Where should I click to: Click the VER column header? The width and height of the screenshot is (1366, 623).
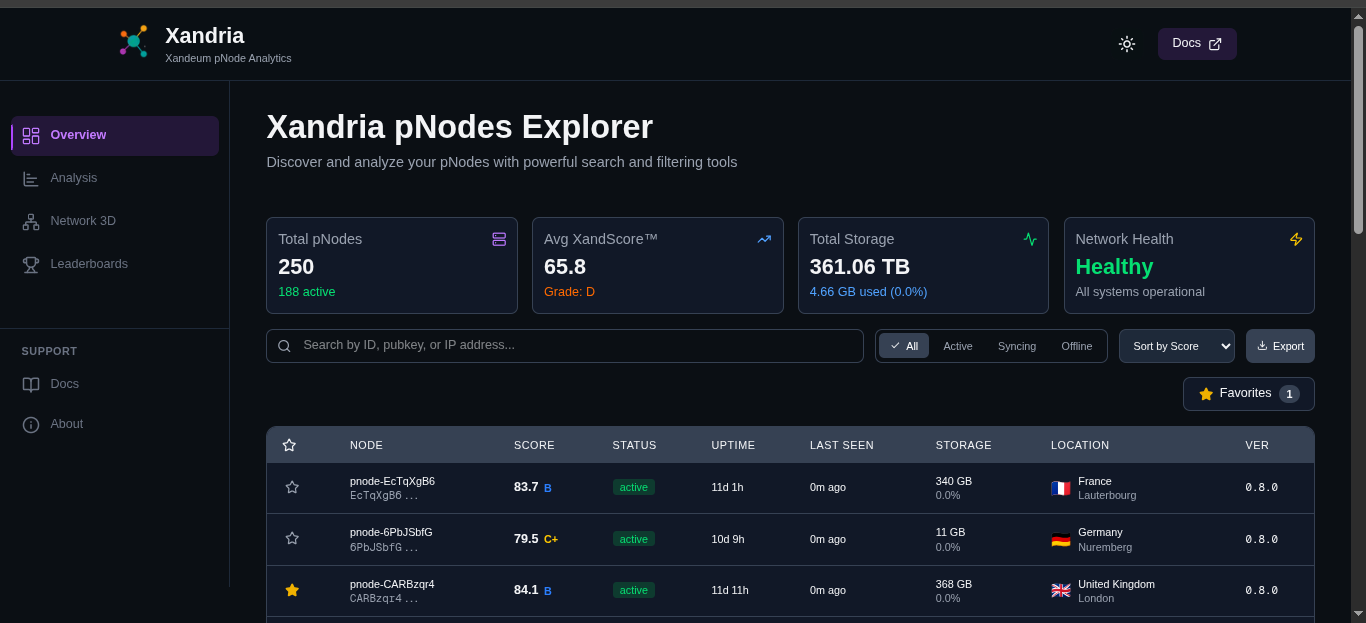[x=1257, y=445]
